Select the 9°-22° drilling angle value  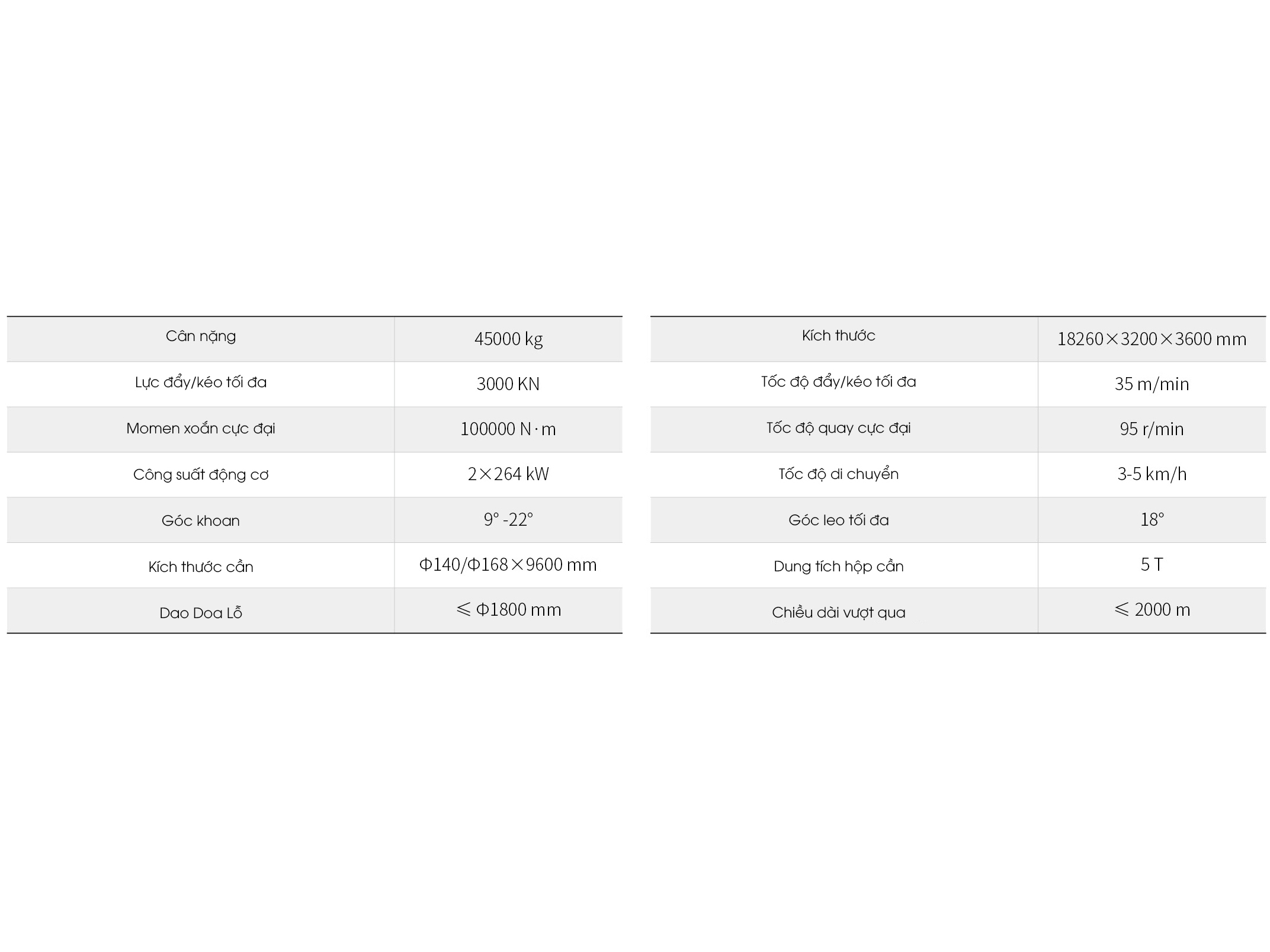click(x=508, y=520)
